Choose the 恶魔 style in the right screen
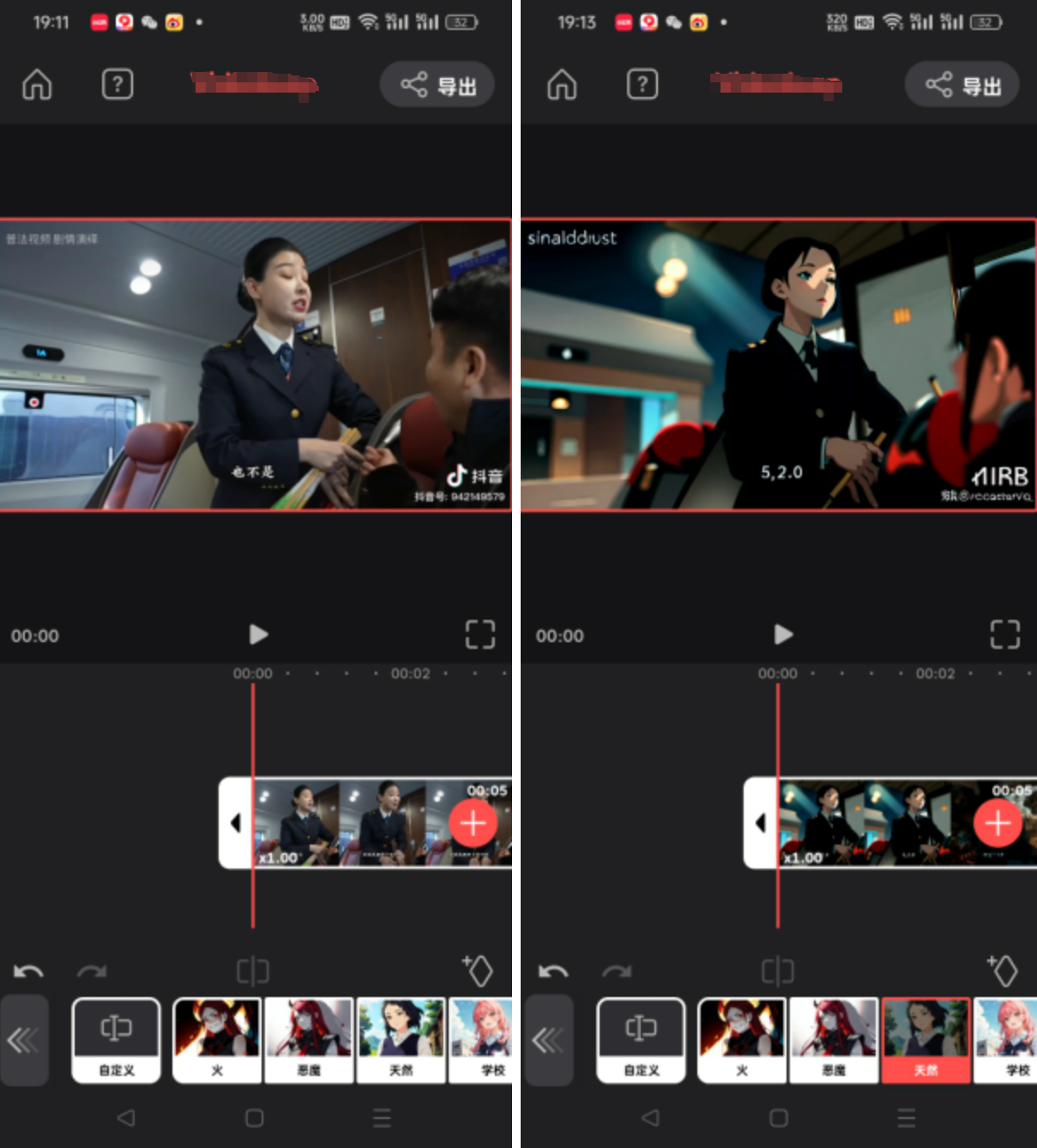 tap(834, 1039)
